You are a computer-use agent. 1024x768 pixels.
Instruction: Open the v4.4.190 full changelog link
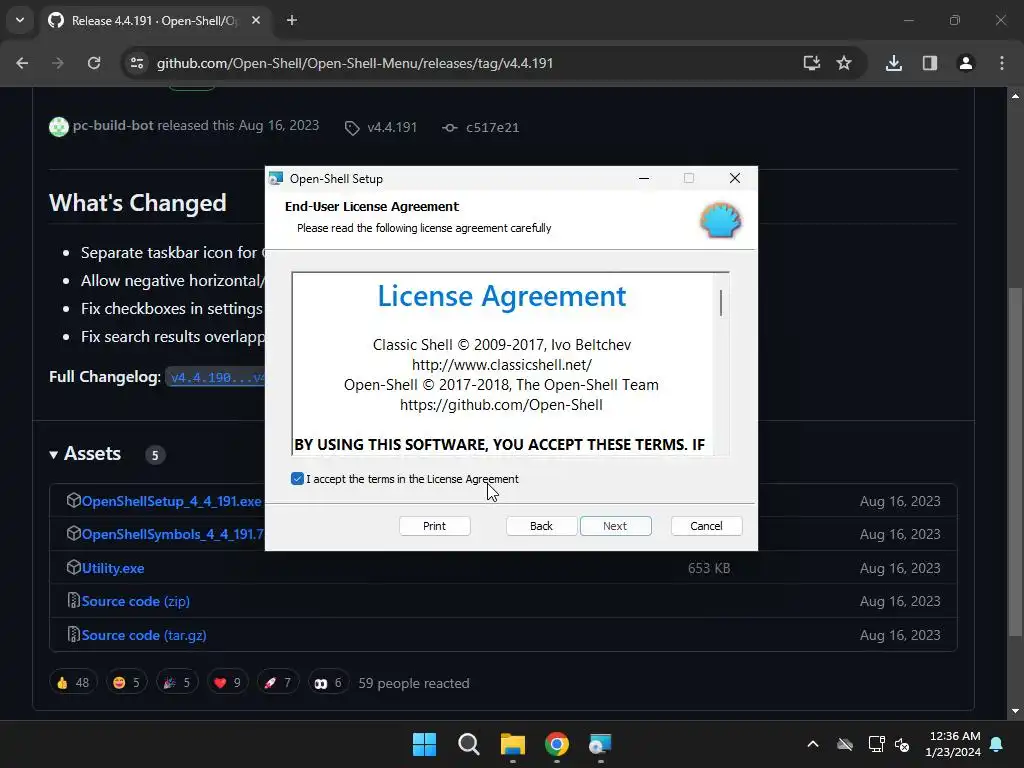point(216,377)
